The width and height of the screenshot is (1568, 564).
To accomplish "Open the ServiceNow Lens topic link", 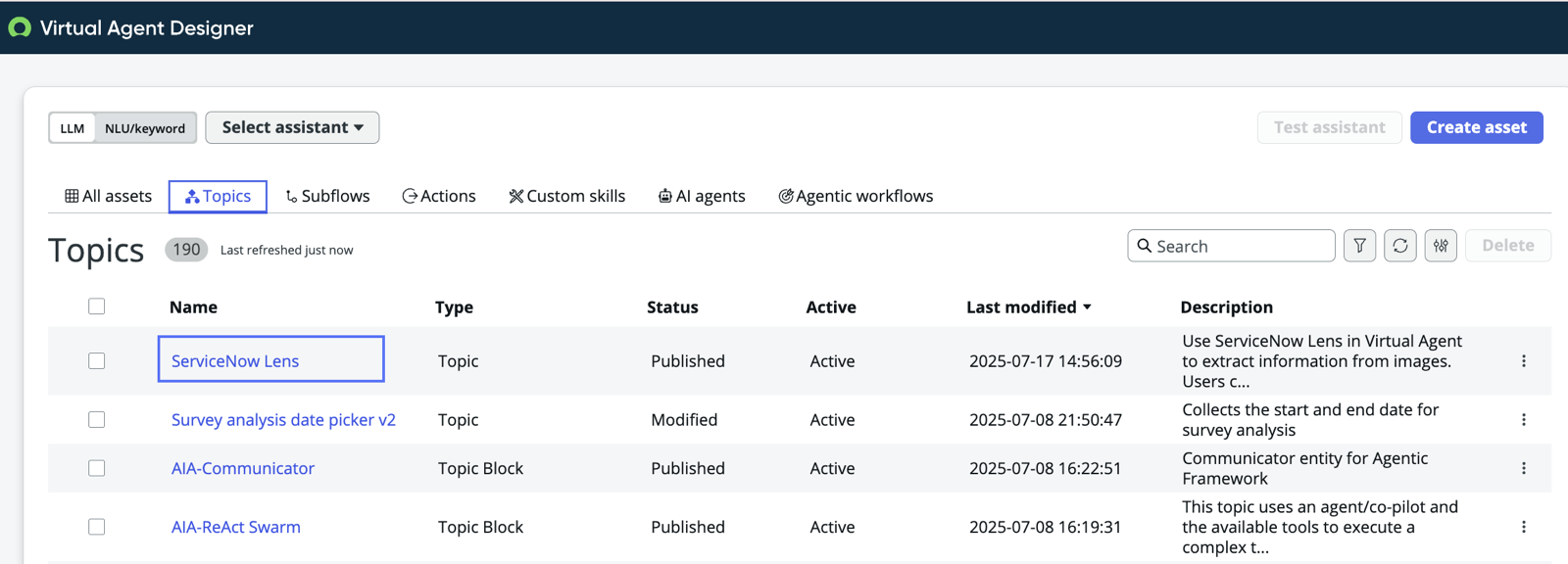I will [x=235, y=361].
